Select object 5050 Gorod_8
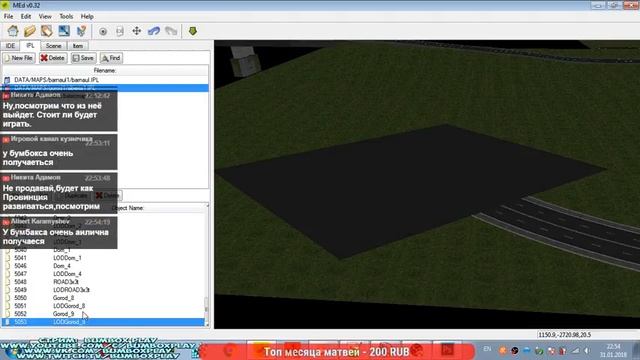 pyautogui.click(x=103, y=298)
